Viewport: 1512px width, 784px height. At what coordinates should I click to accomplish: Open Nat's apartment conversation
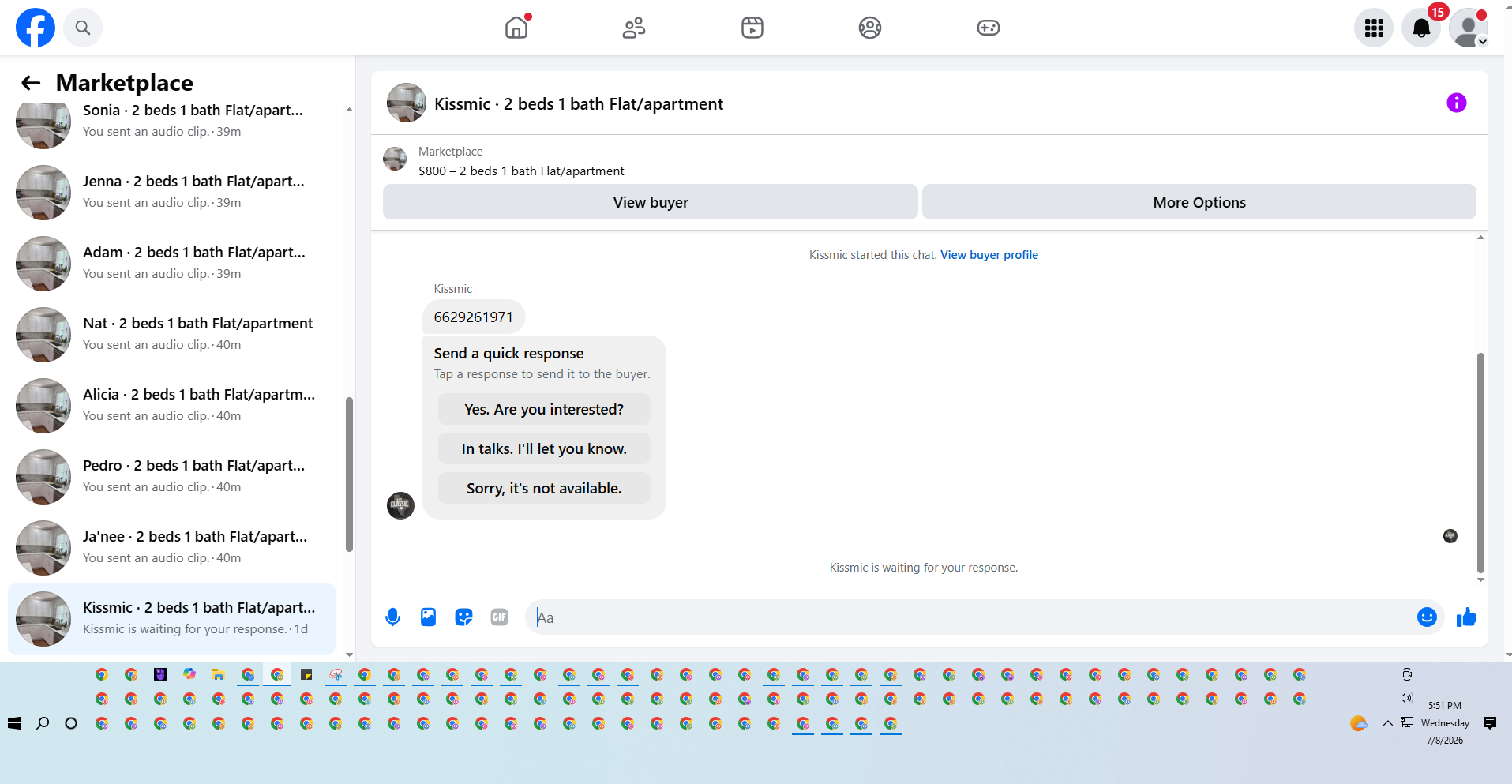(171, 334)
